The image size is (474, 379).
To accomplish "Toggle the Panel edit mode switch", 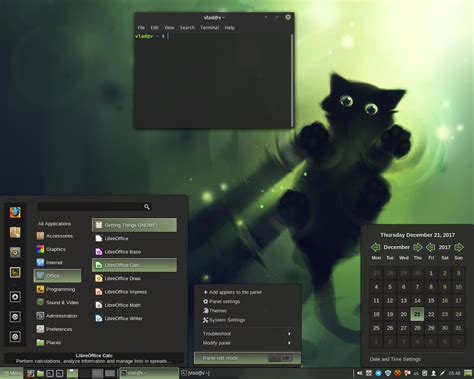I will [x=280, y=358].
